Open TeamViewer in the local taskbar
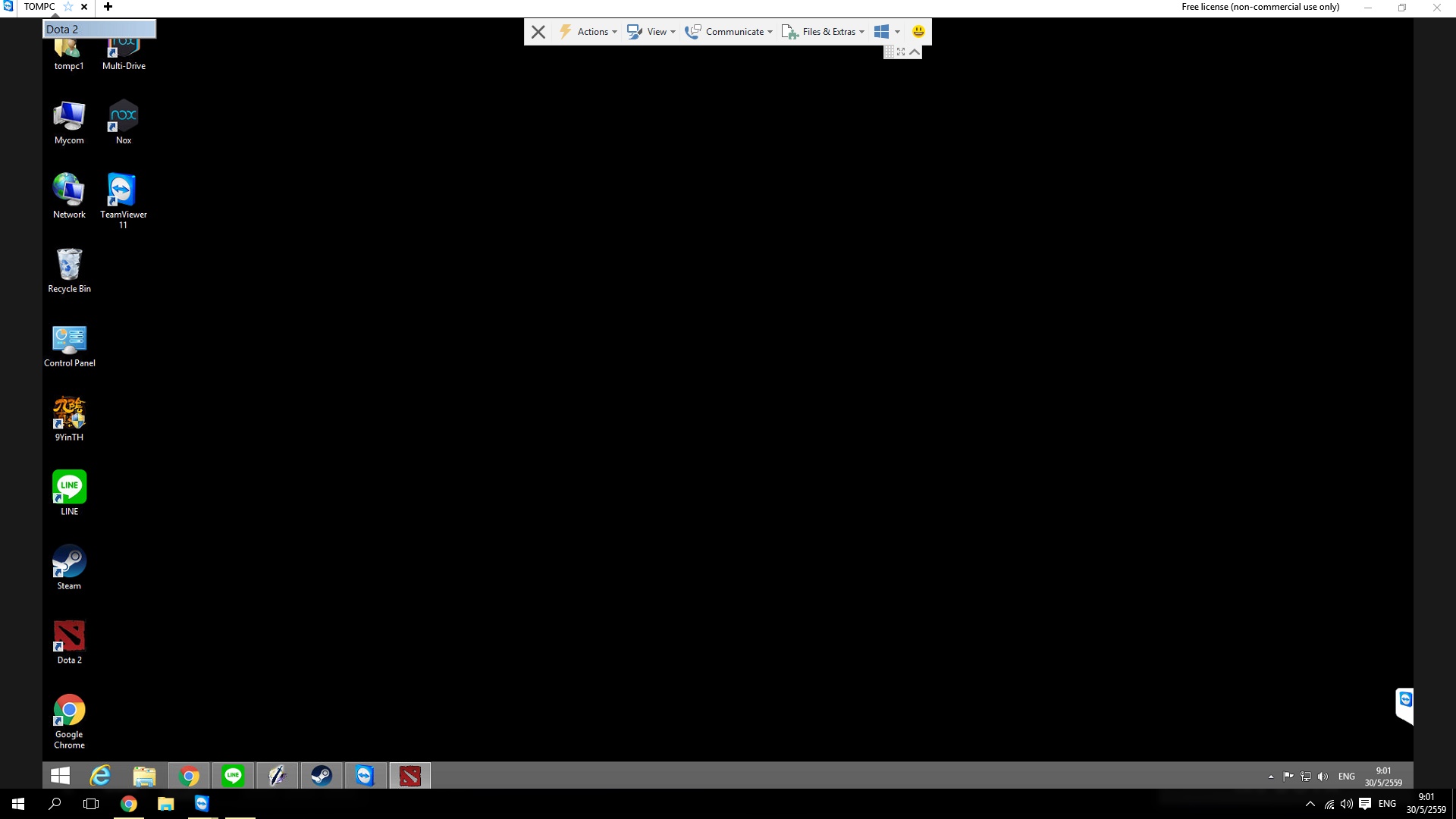The image size is (1456, 819). click(202, 804)
